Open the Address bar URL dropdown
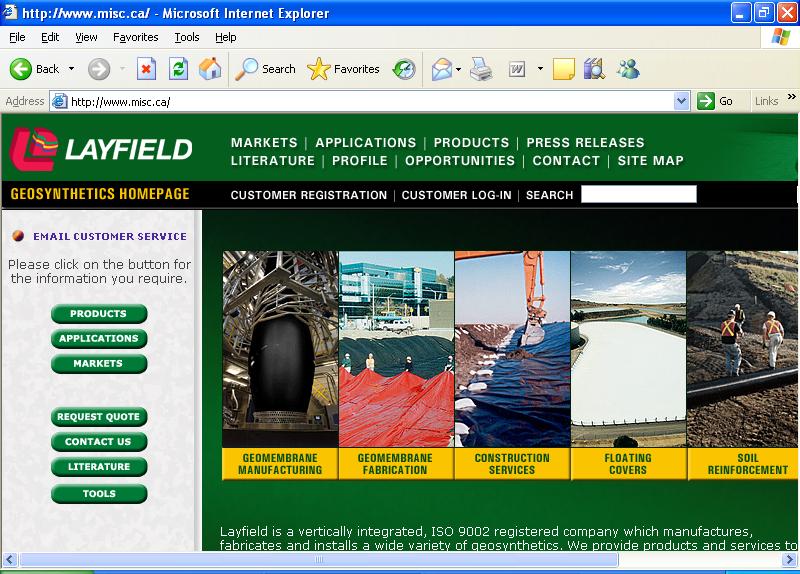800x574 pixels. click(x=681, y=101)
